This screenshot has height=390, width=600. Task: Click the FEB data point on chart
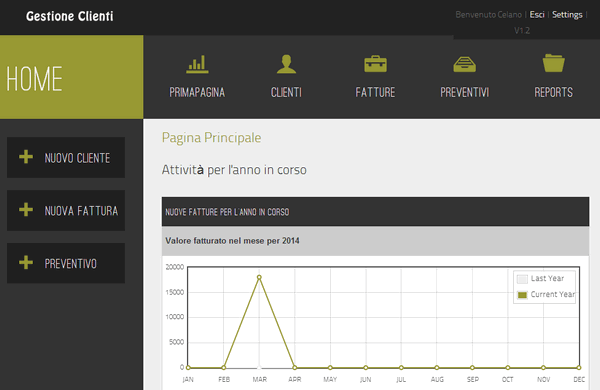(x=223, y=368)
